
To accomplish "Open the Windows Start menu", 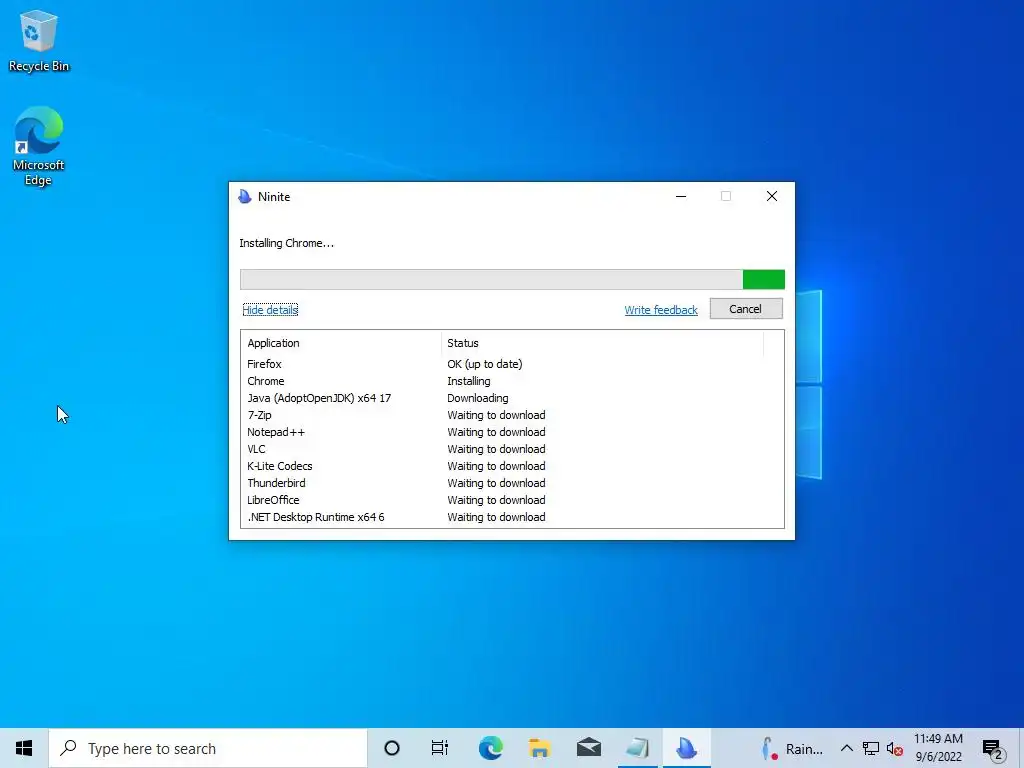I will (x=24, y=748).
